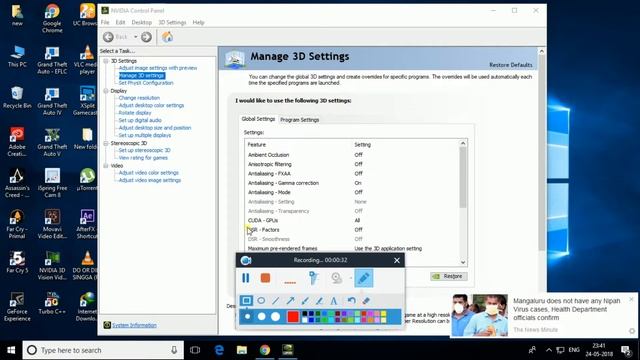
Task: Open Change resolution task
Action: [x=139, y=98]
